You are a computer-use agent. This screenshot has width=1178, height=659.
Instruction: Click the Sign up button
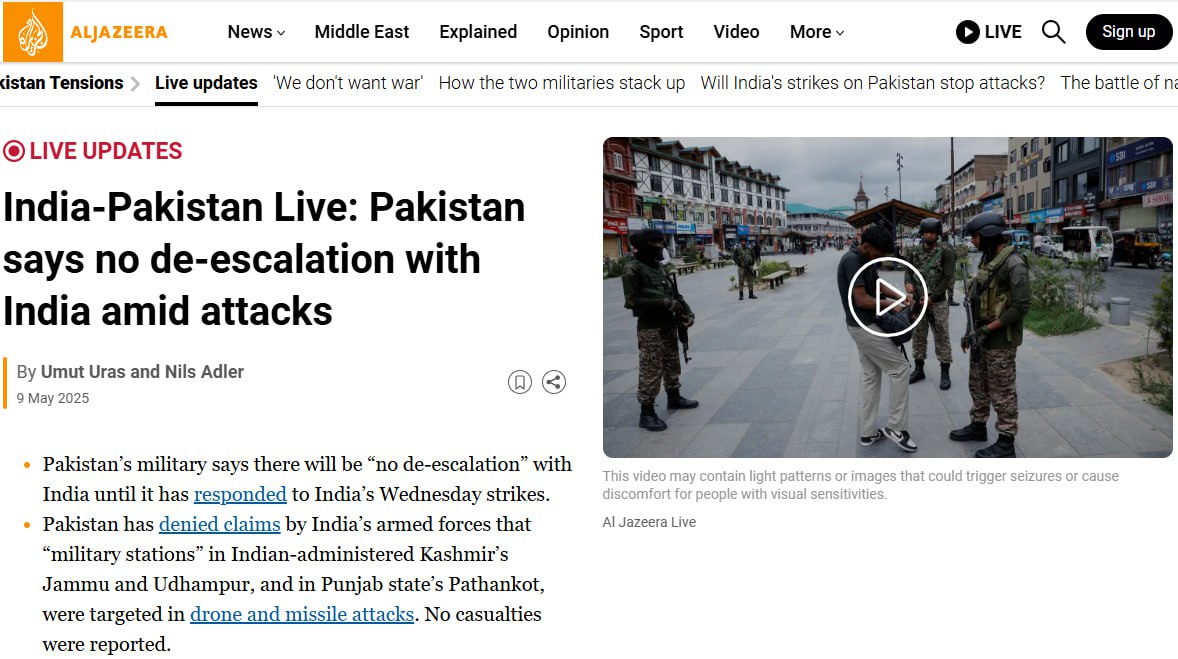pos(1128,32)
